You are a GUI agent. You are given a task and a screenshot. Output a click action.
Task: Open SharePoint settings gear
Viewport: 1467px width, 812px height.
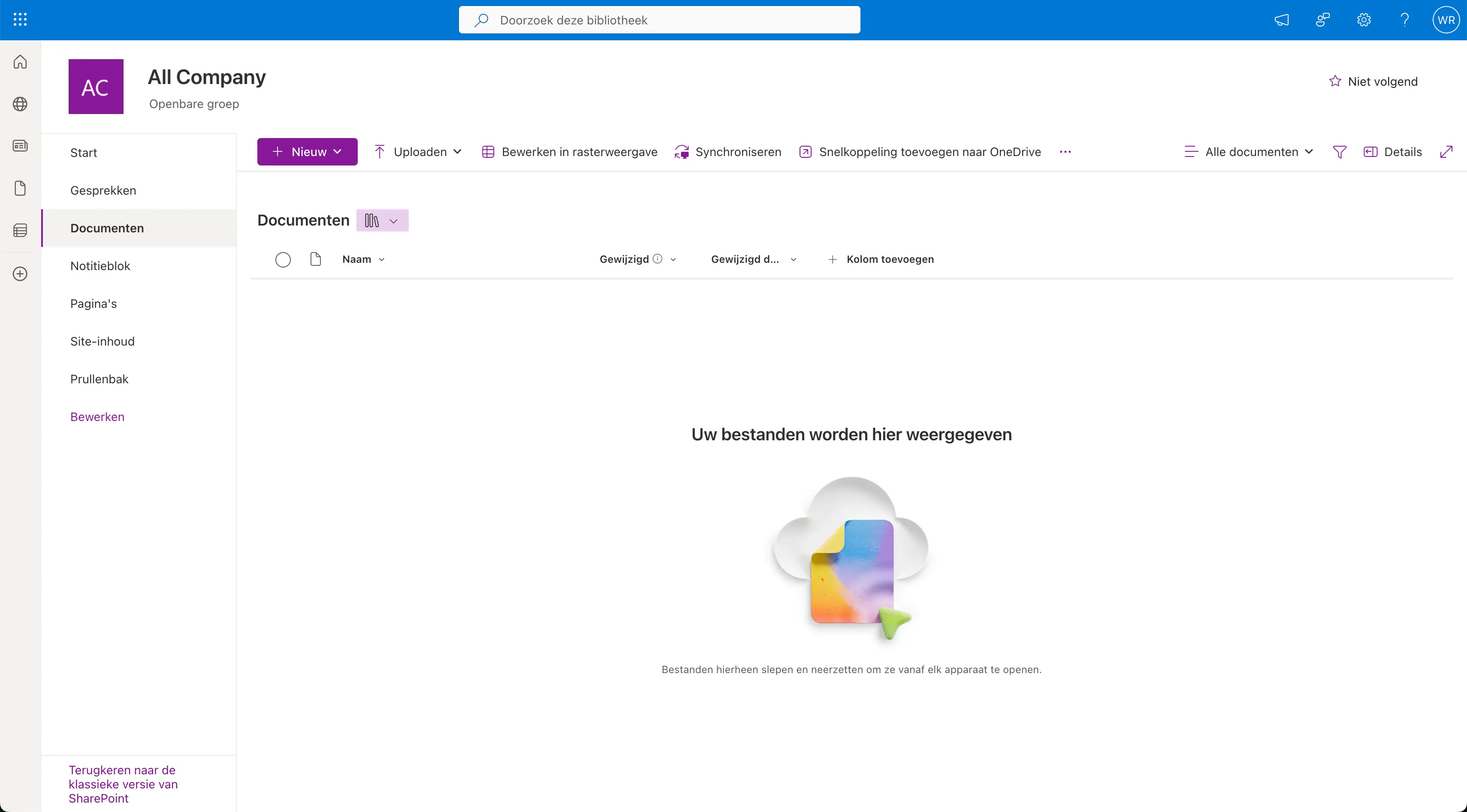(1363, 19)
